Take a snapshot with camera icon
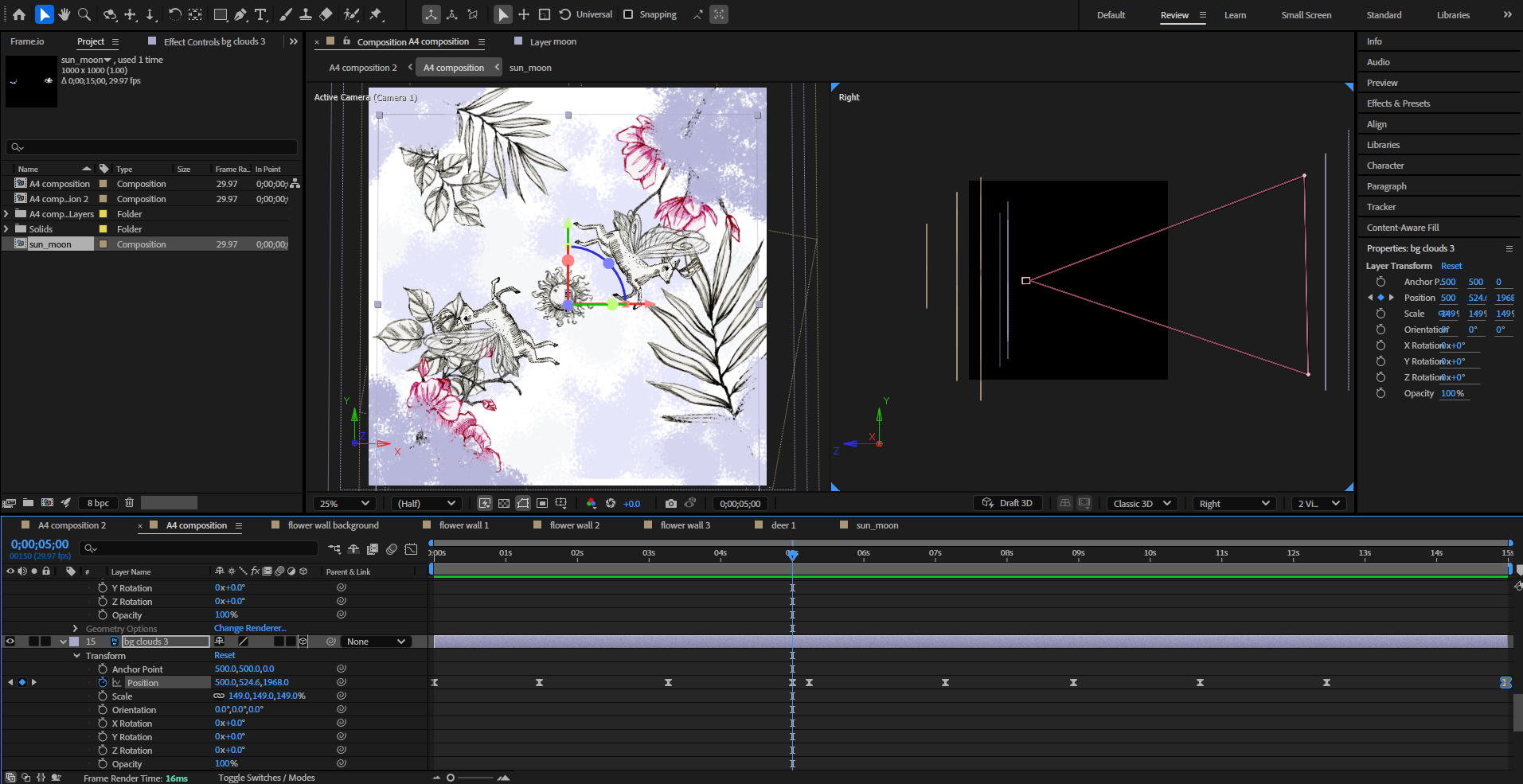The width and height of the screenshot is (1523, 784). (671, 503)
